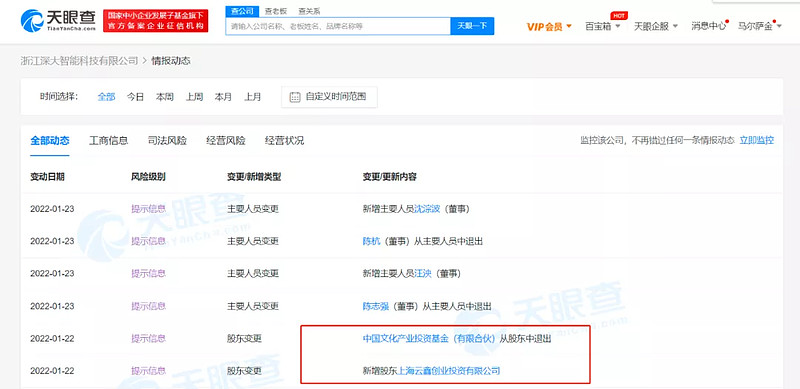Screen dimensions: 800x389
Task: Click the 天眼一下 search button
Action: 472,26
